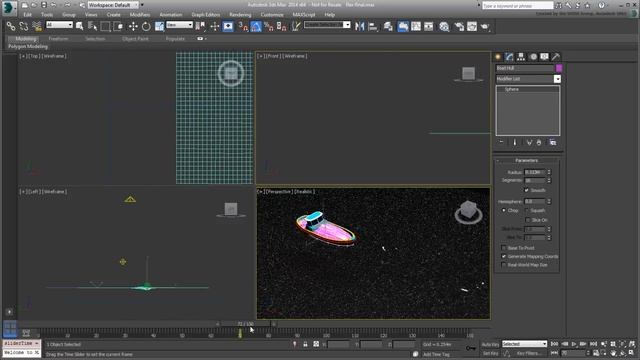
Task: Toggle Generate Mapping Coords checkbox
Action: [x=503, y=256]
